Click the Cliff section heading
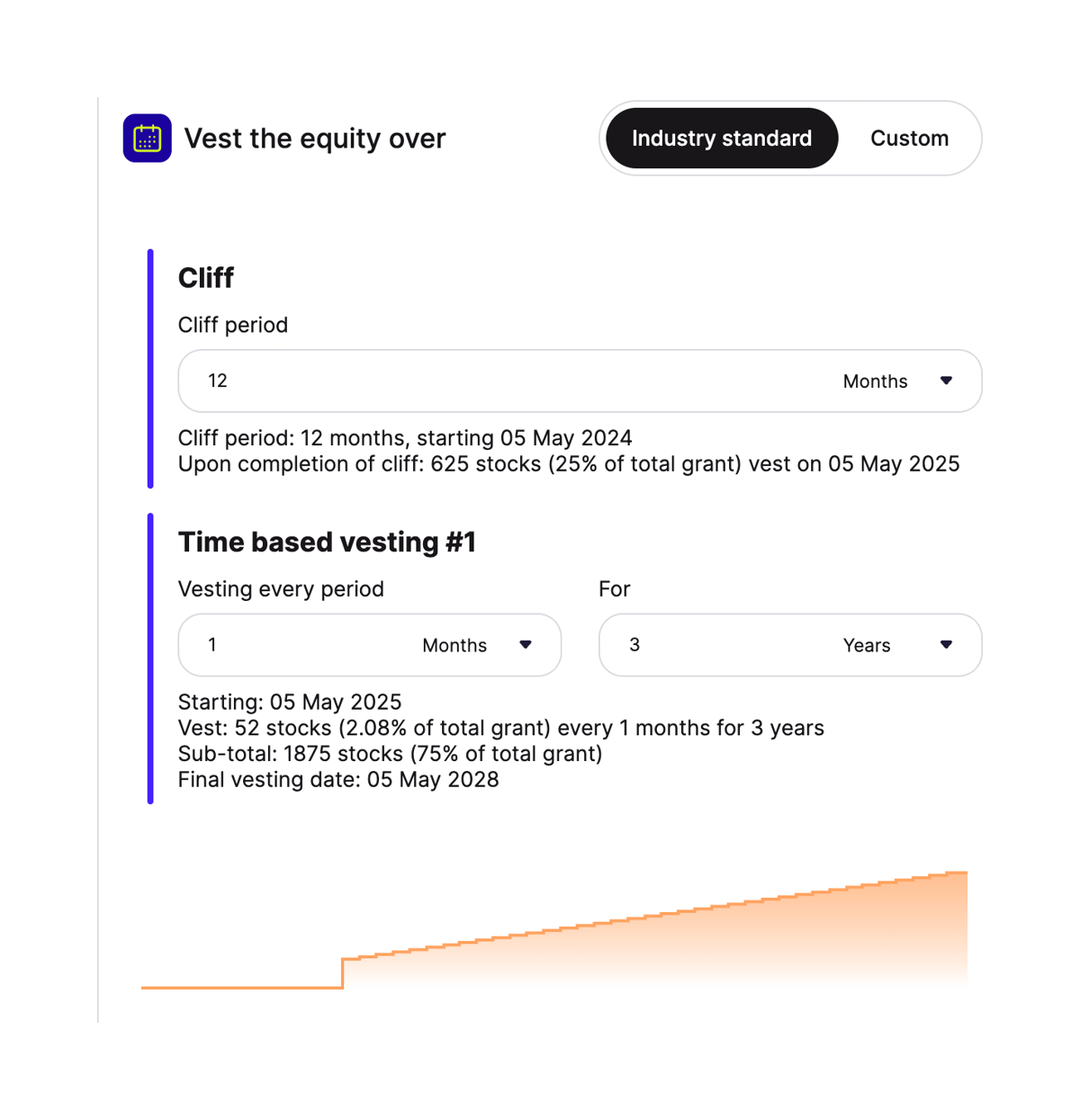The image size is (1080, 1120). [206, 278]
